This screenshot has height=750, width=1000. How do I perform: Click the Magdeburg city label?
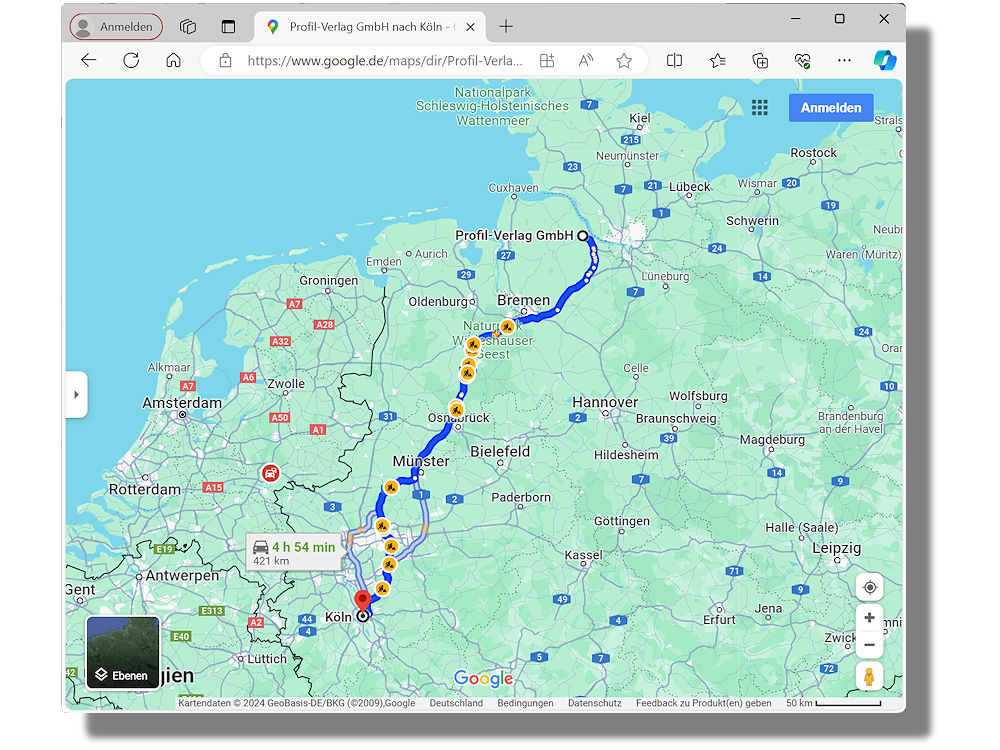(x=772, y=440)
